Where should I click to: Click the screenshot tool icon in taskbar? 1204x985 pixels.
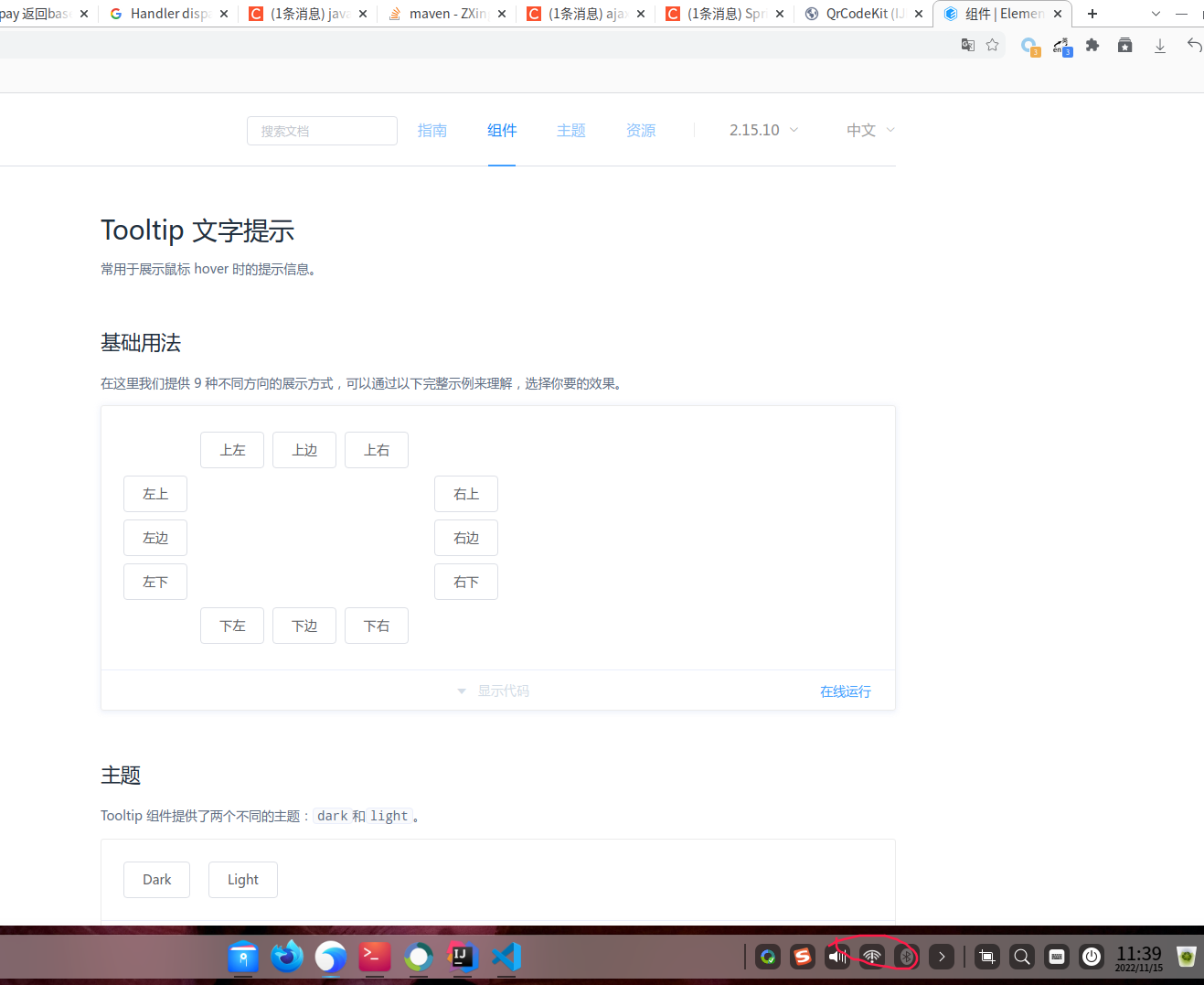[986, 957]
